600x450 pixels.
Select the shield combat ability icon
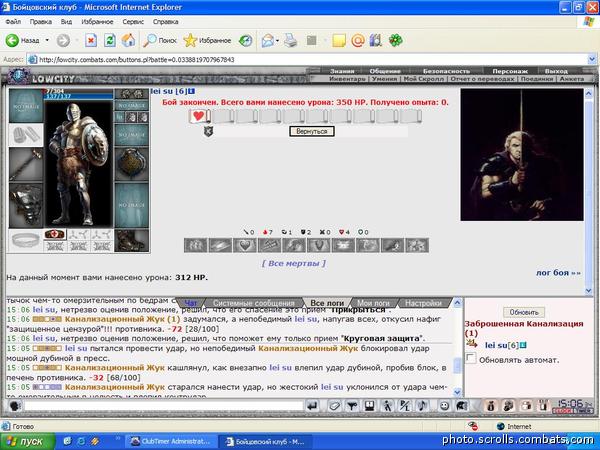point(318,245)
